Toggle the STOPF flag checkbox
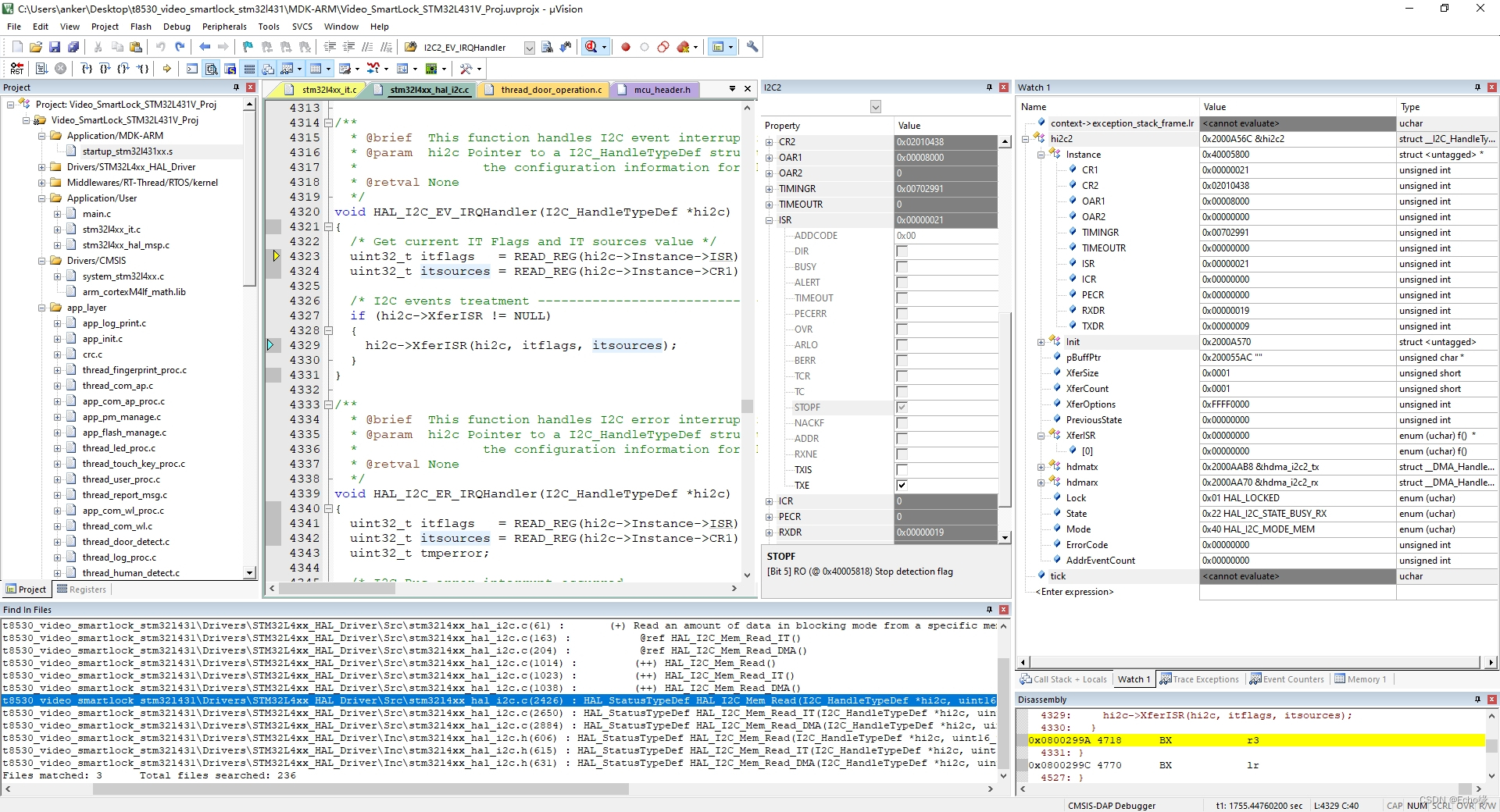 pos(902,408)
